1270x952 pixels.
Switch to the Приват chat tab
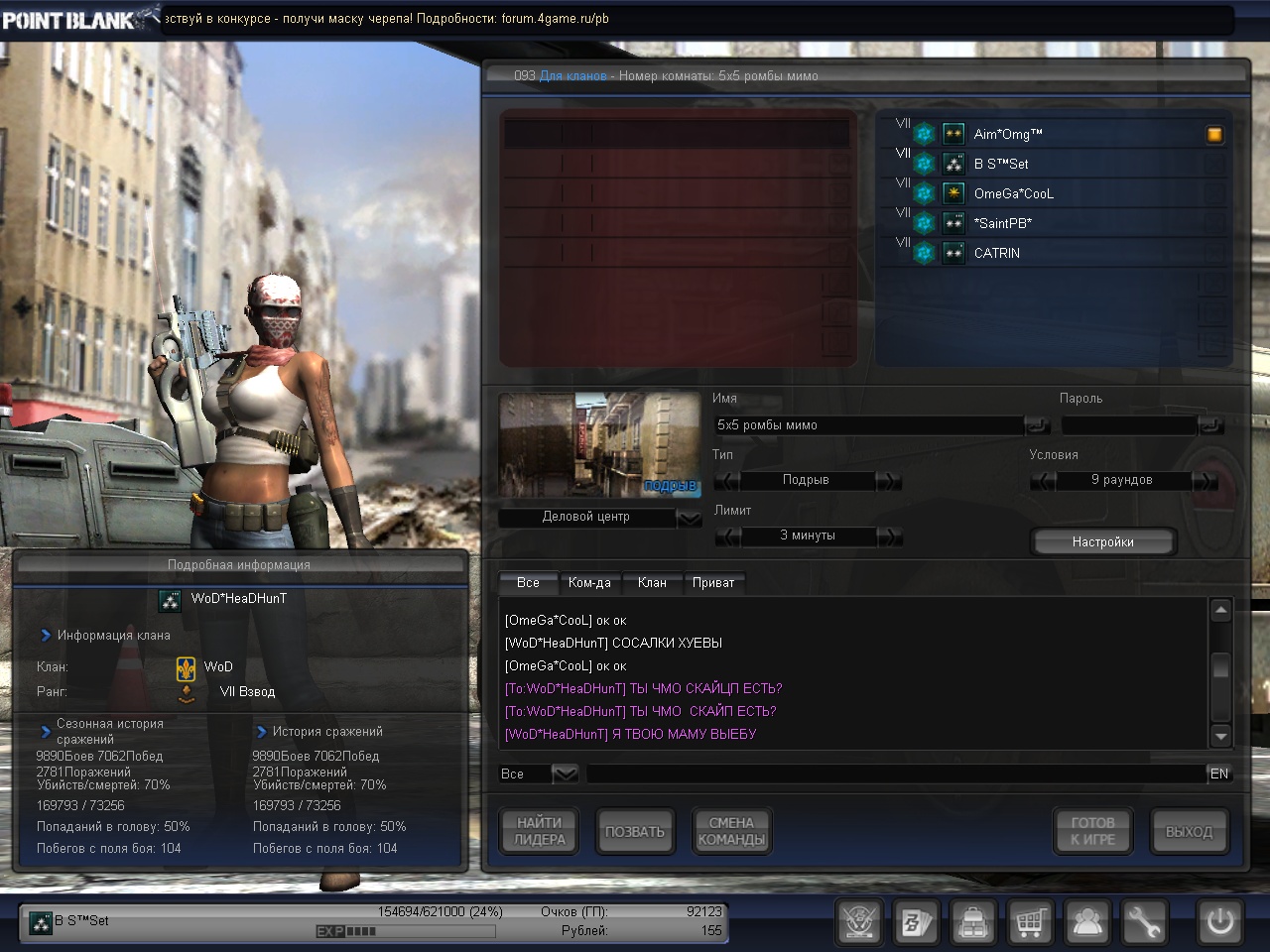click(713, 583)
